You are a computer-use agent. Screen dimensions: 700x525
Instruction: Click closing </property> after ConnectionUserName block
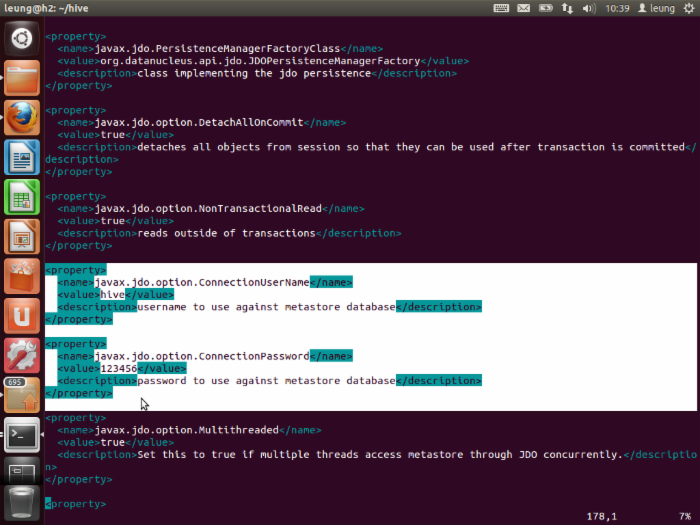tap(79, 319)
